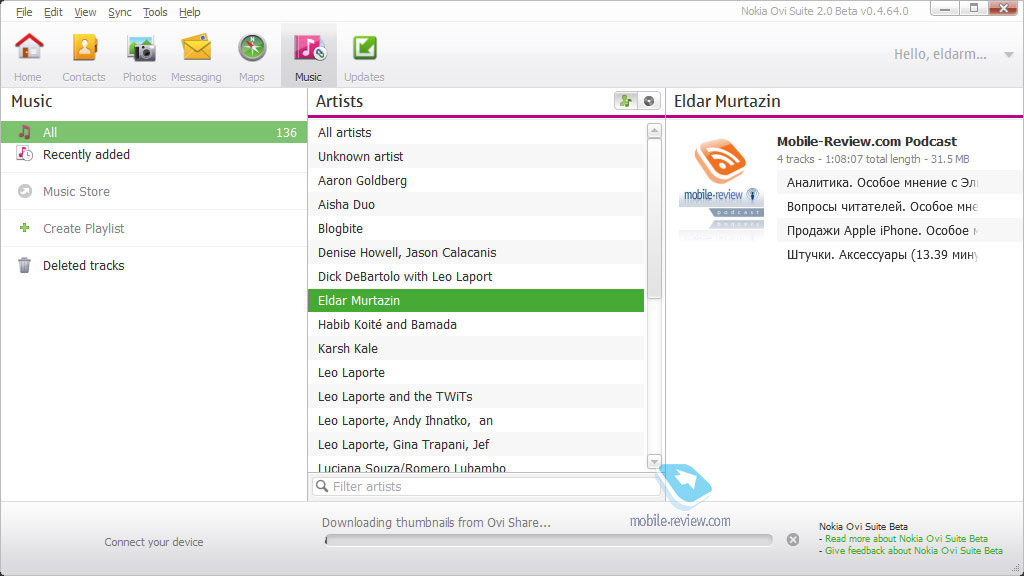This screenshot has width=1024, height=576.
Task: Switch Artists panel to artist view
Action: click(x=626, y=101)
